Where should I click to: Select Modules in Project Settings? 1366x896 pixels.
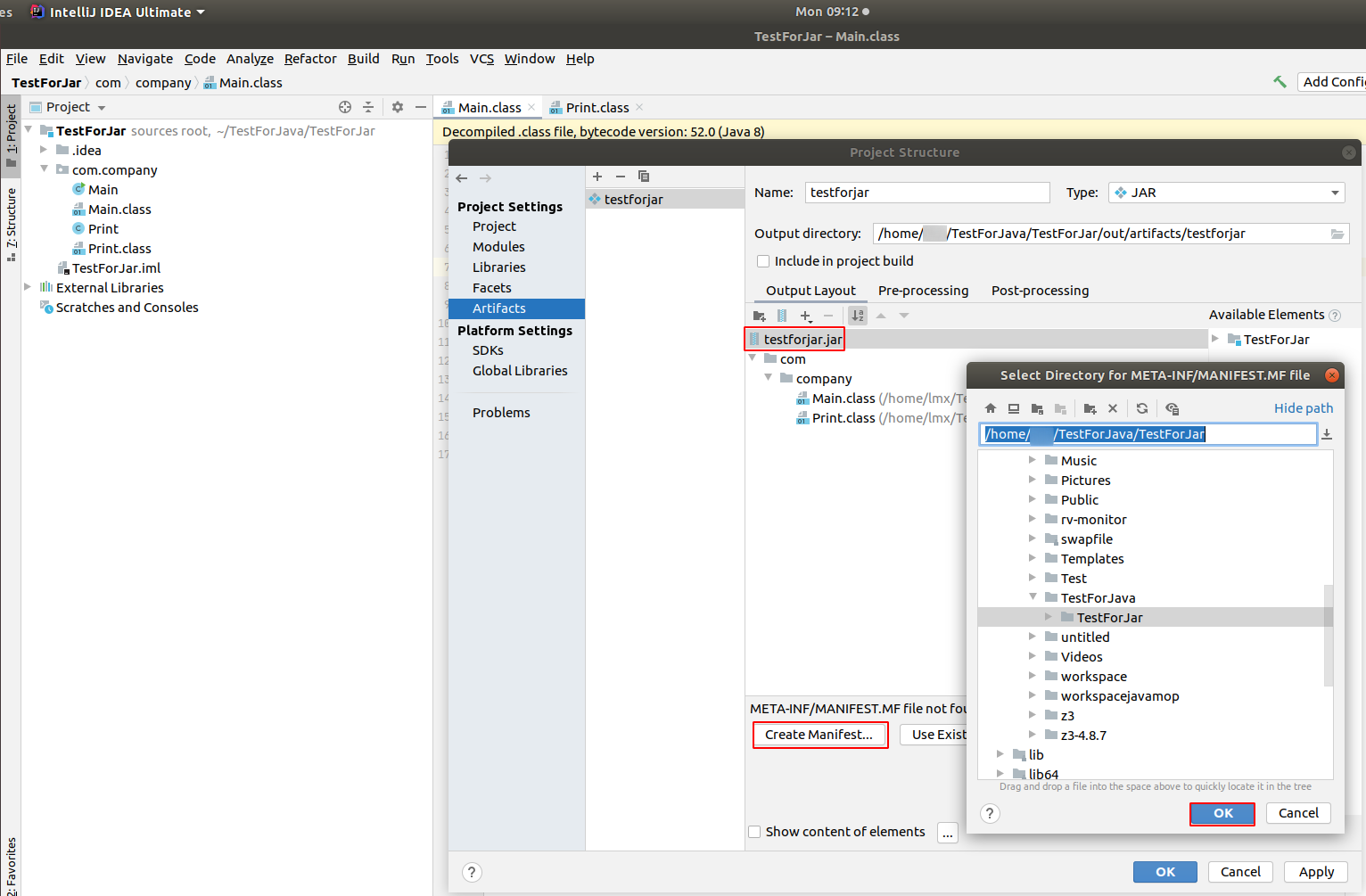[498, 247]
